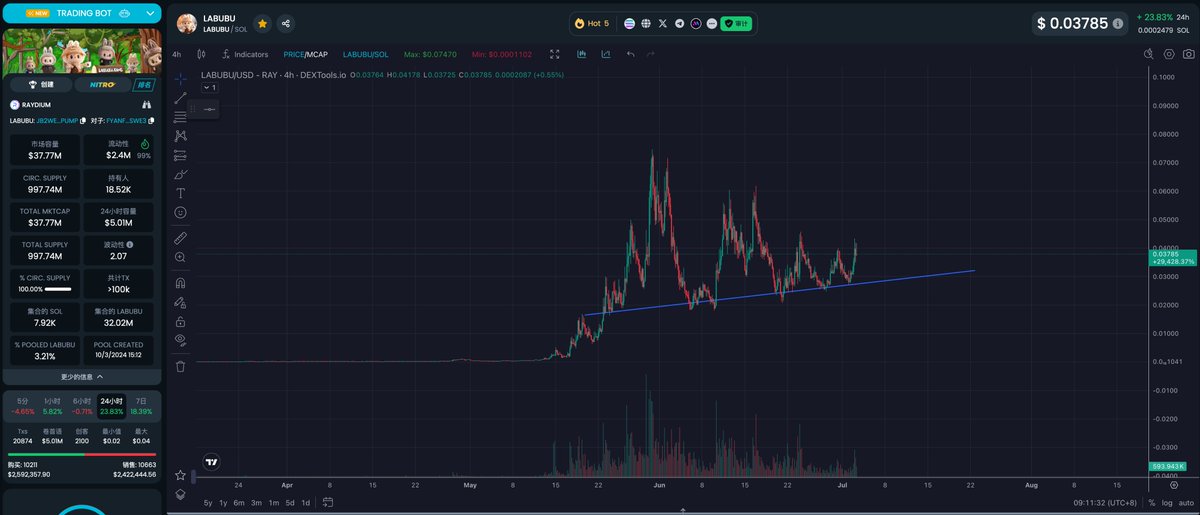The image size is (1200, 515).
Task: Select the ruler measure tool
Action: 180,238
